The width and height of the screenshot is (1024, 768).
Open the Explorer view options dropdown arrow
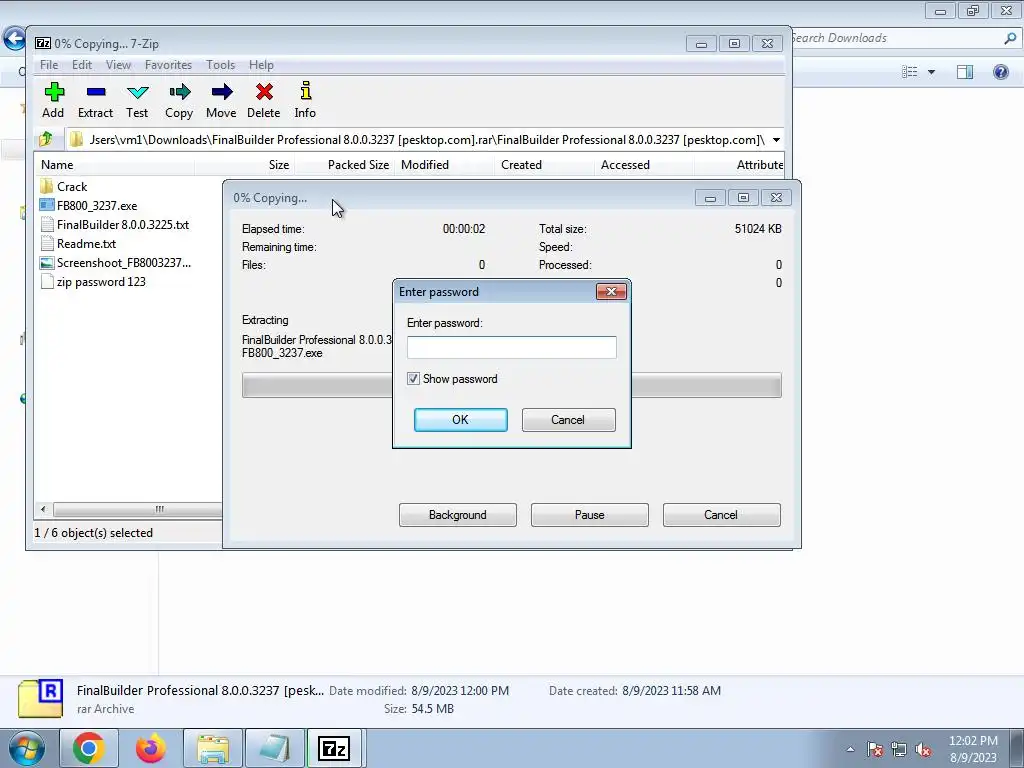[931, 72]
